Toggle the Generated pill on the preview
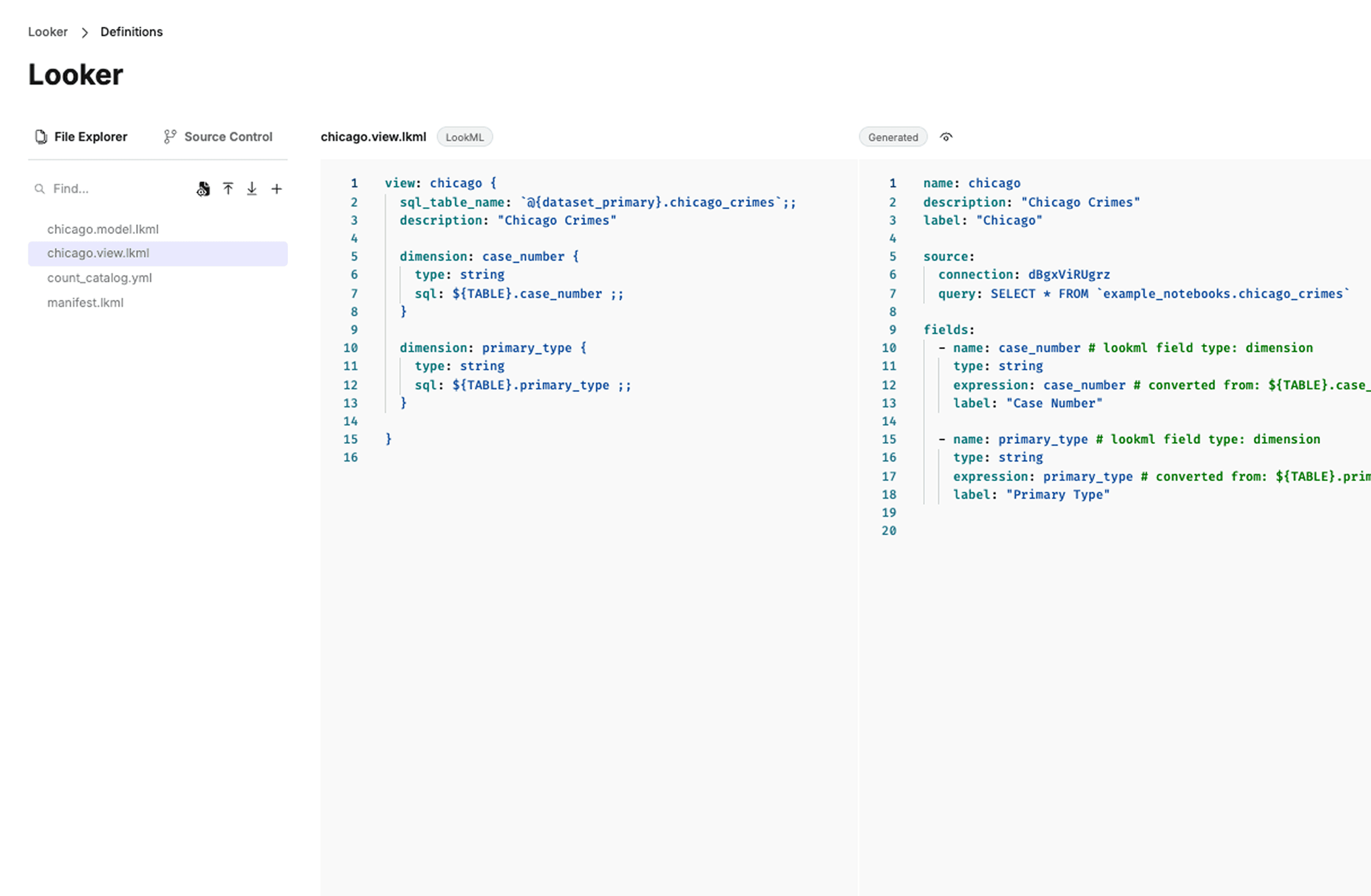Screen dimensions: 1371x896 coord(892,137)
